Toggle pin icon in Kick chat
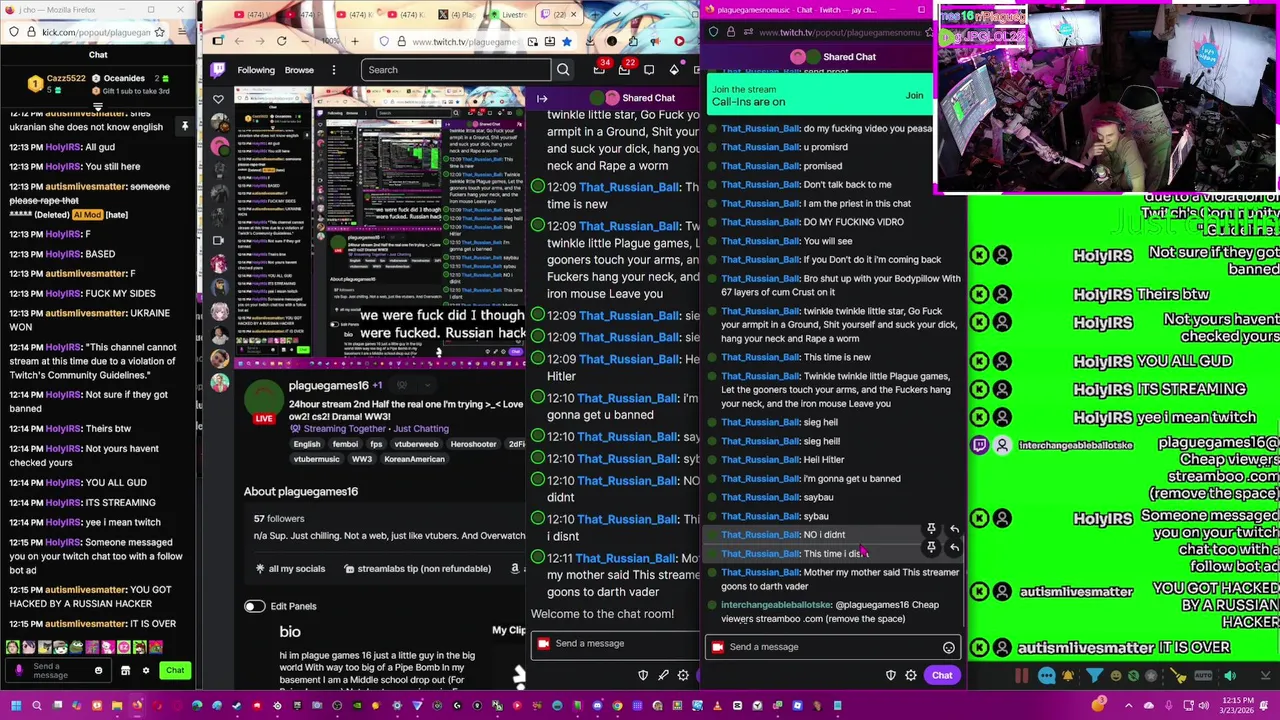Viewport: 1280px width, 720px height. [x=184, y=126]
